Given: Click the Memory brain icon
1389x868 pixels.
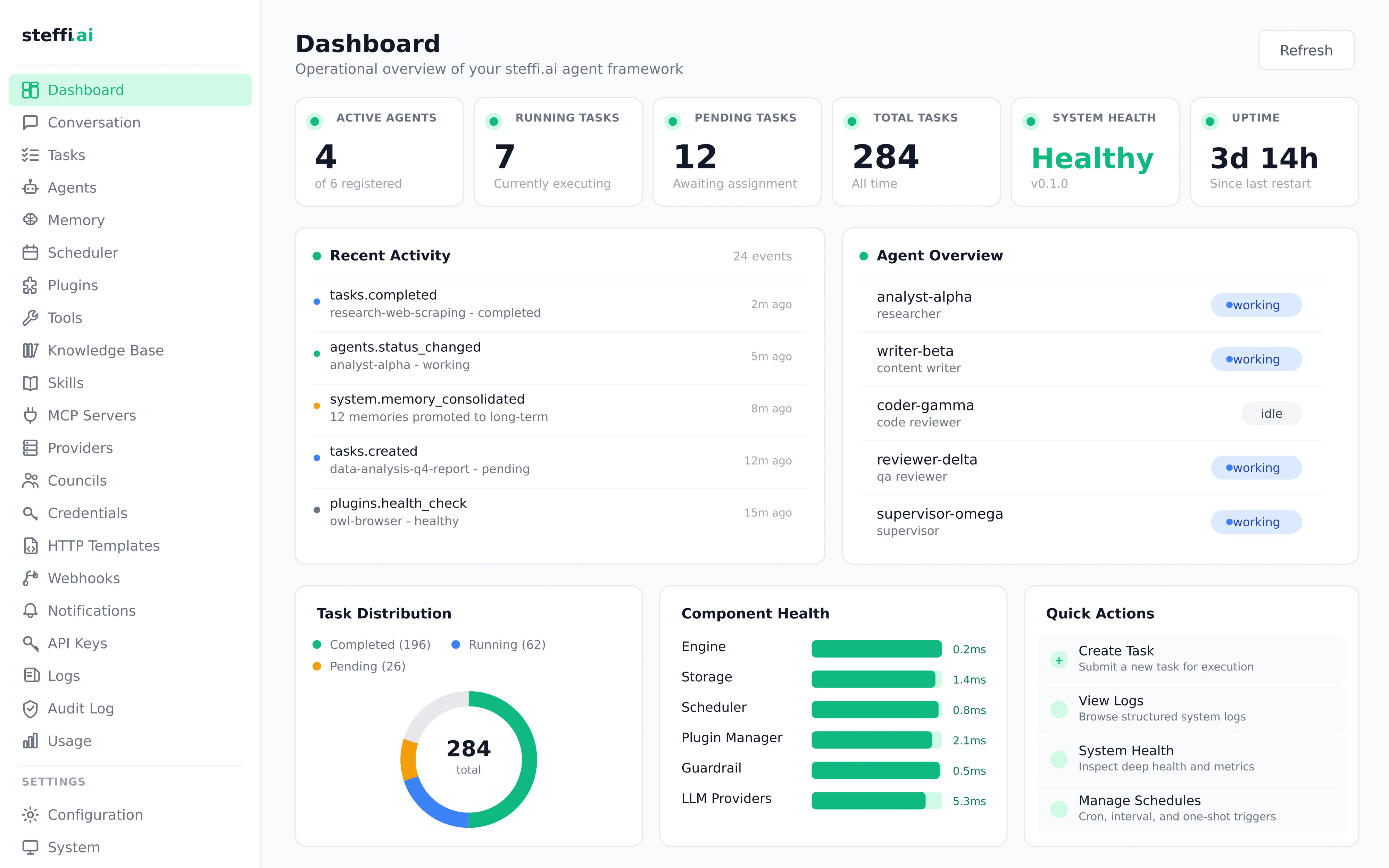Looking at the screenshot, I should click(x=31, y=220).
